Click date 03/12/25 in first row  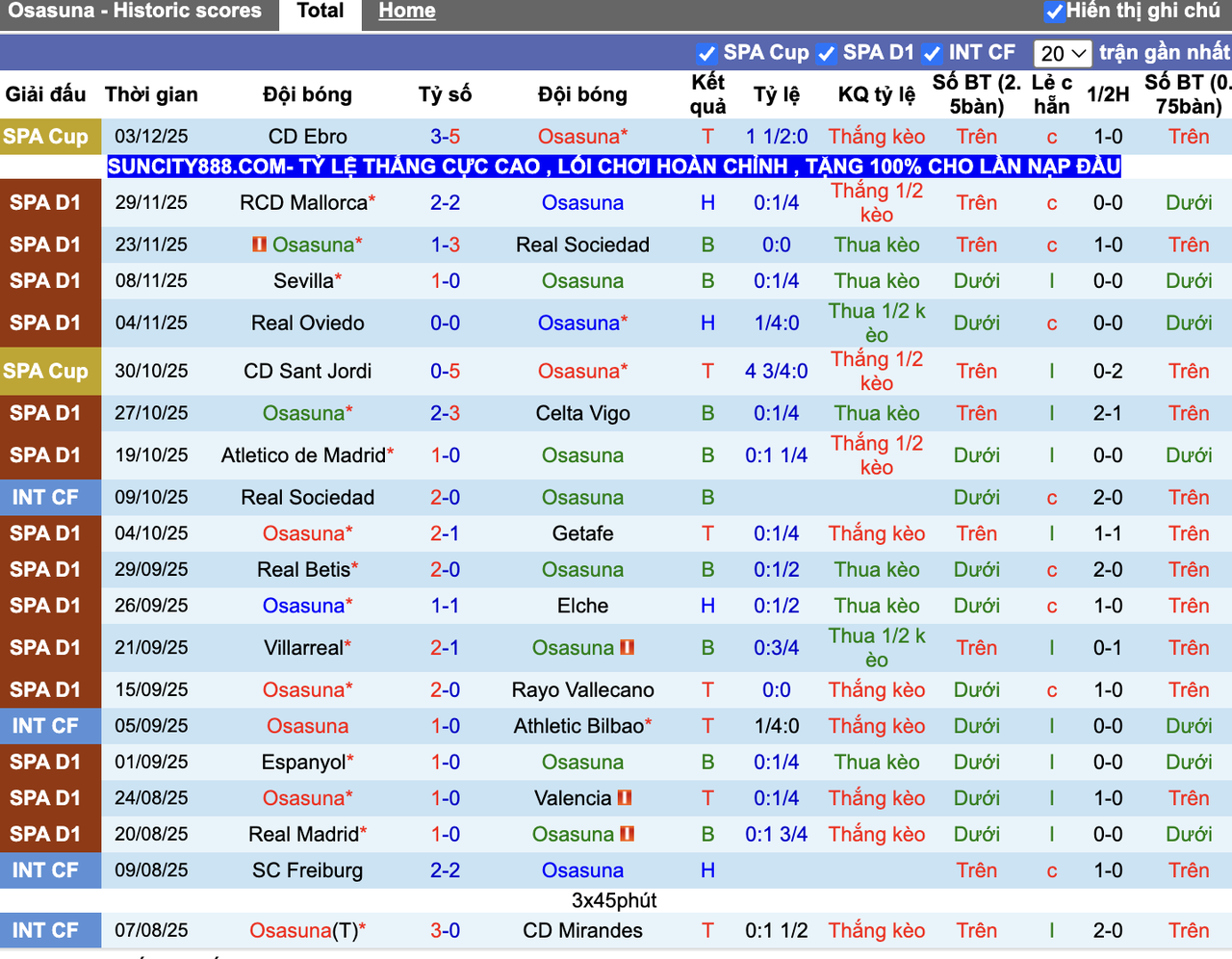[x=151, y=137]
